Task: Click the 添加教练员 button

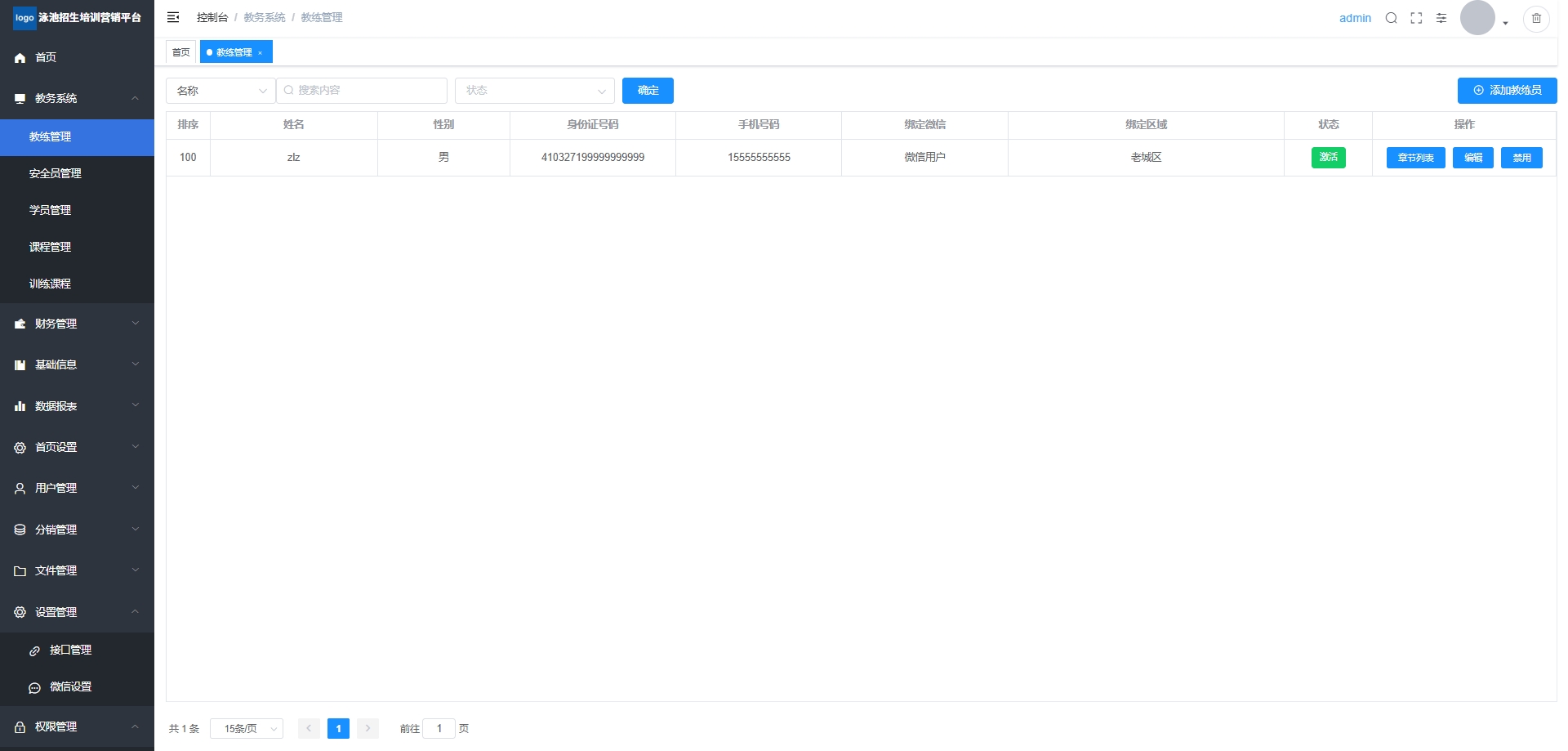Action: pyautogui.click(x=1507, y=91)
